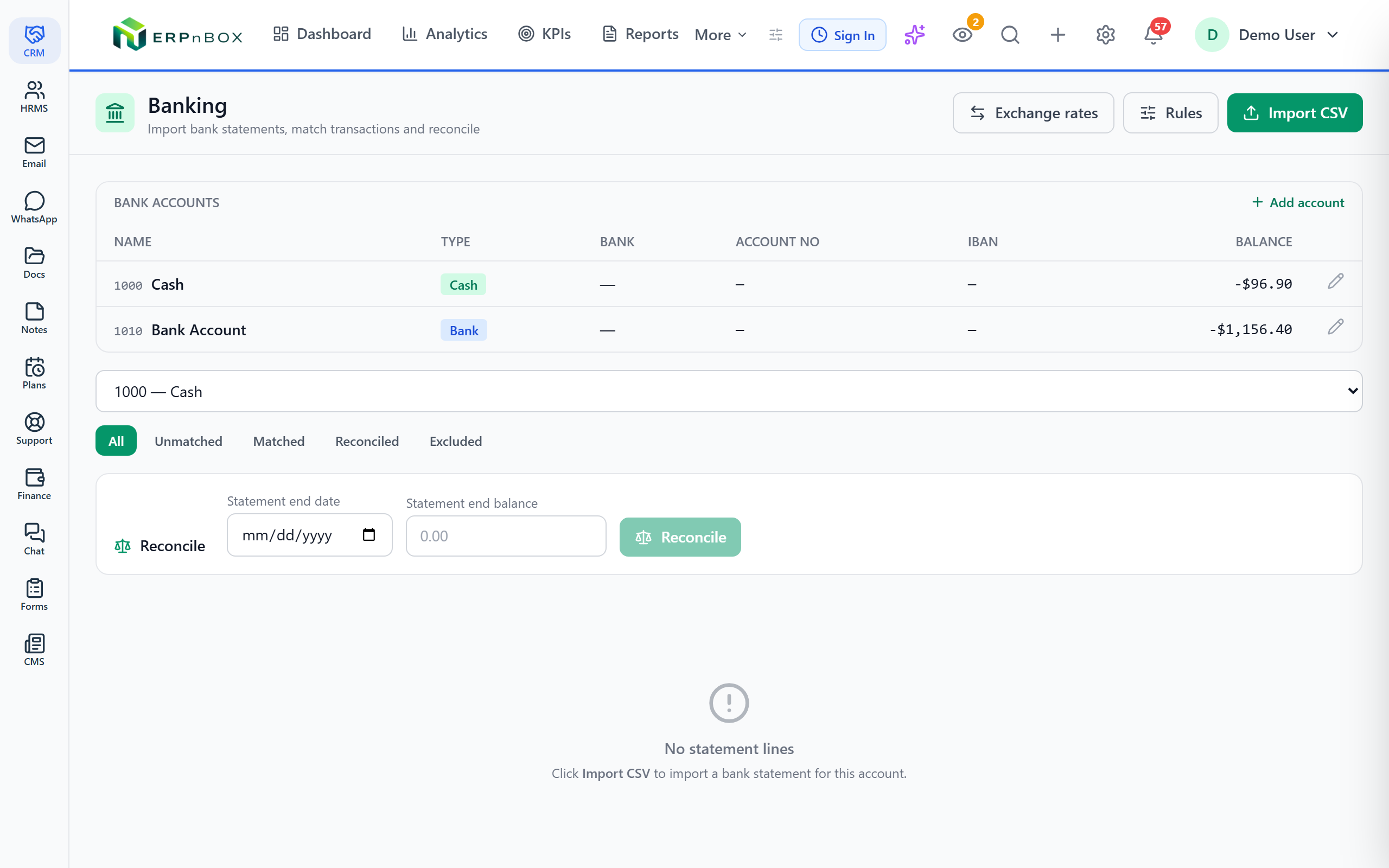1389x868 pixels.
Task: Click the -$96.90 balance value
Action: [x=1263, y=284]
